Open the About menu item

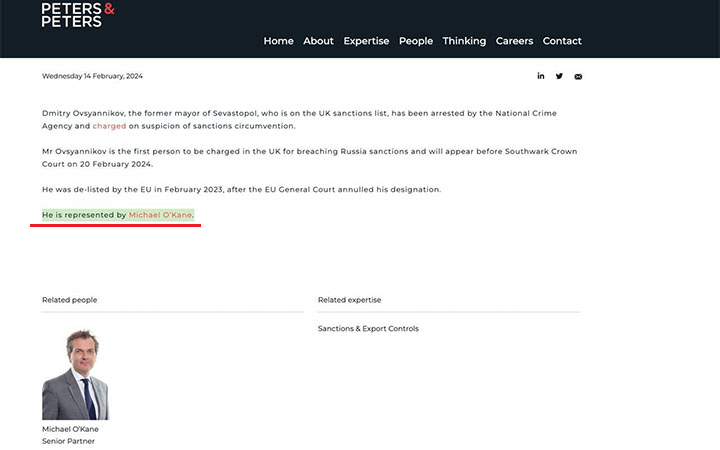pyautogui.click(x=318, y=41)
